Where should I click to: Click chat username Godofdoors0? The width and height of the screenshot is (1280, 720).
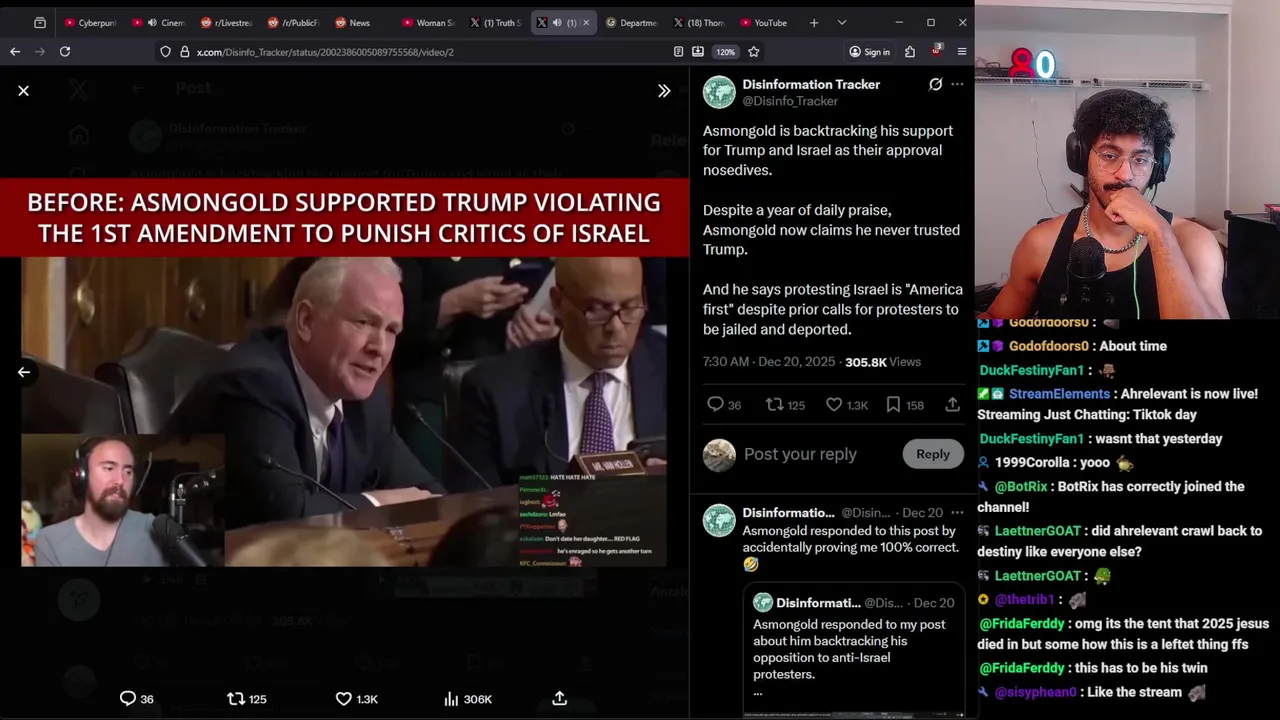tap(1048, 346)
